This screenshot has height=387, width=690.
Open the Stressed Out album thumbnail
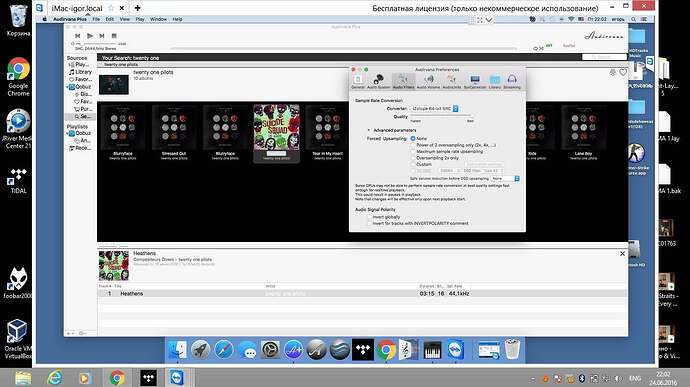174,128
